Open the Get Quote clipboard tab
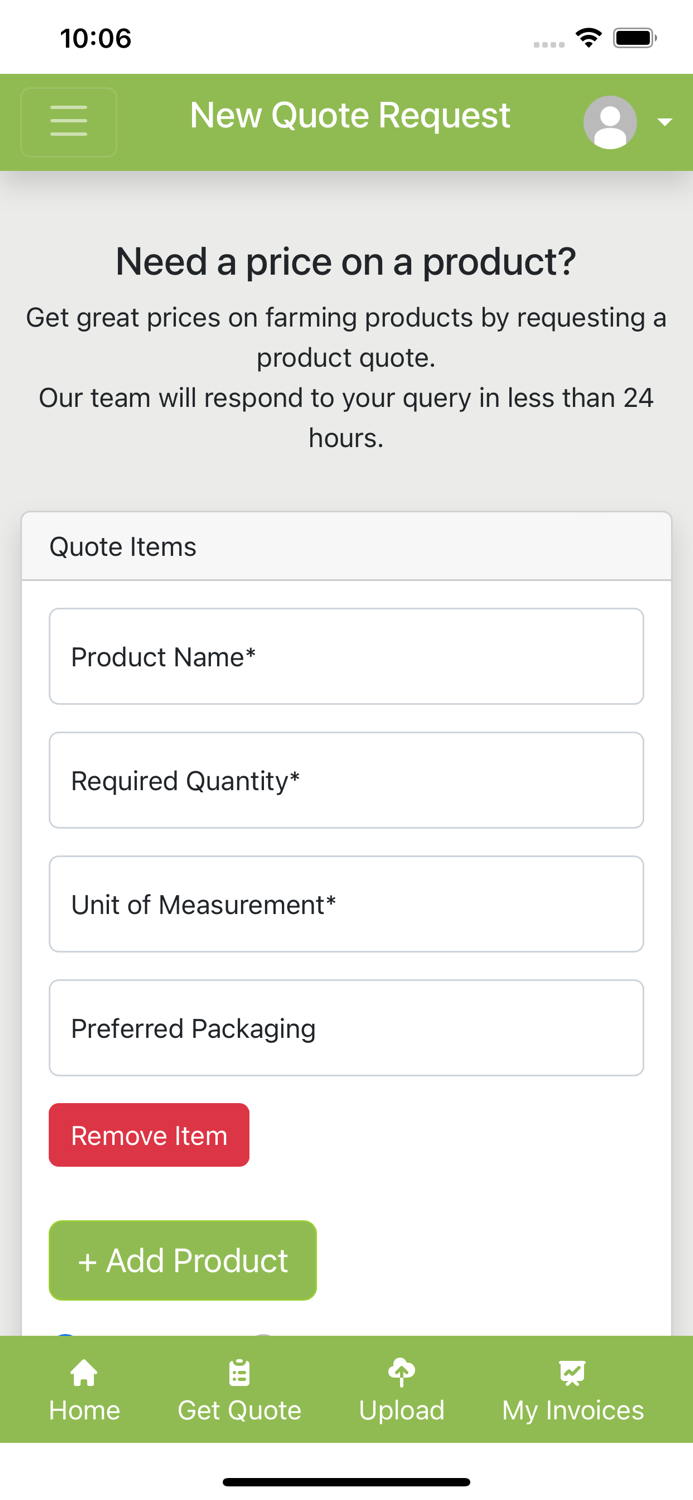The width and height of the screenshot is (693, 1500). point(239,1390)
